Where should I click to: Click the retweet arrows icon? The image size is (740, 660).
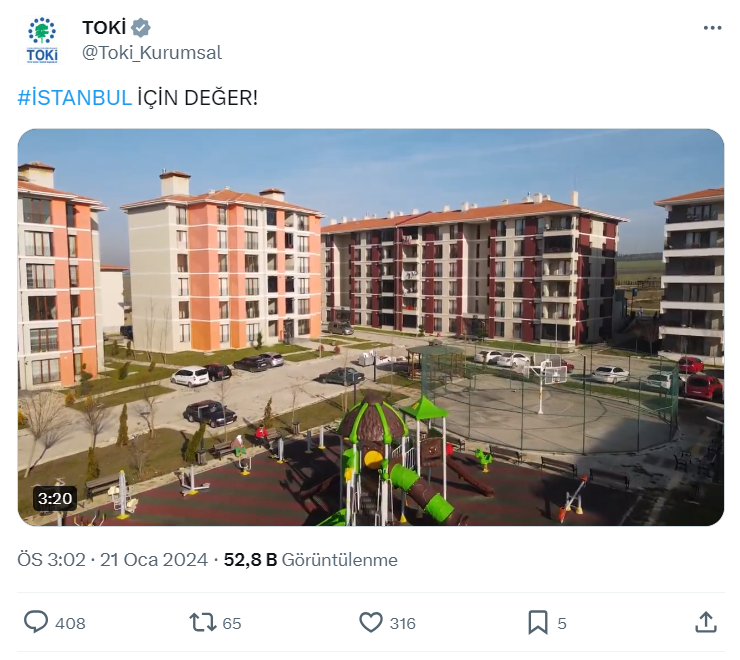pos(202,622)
